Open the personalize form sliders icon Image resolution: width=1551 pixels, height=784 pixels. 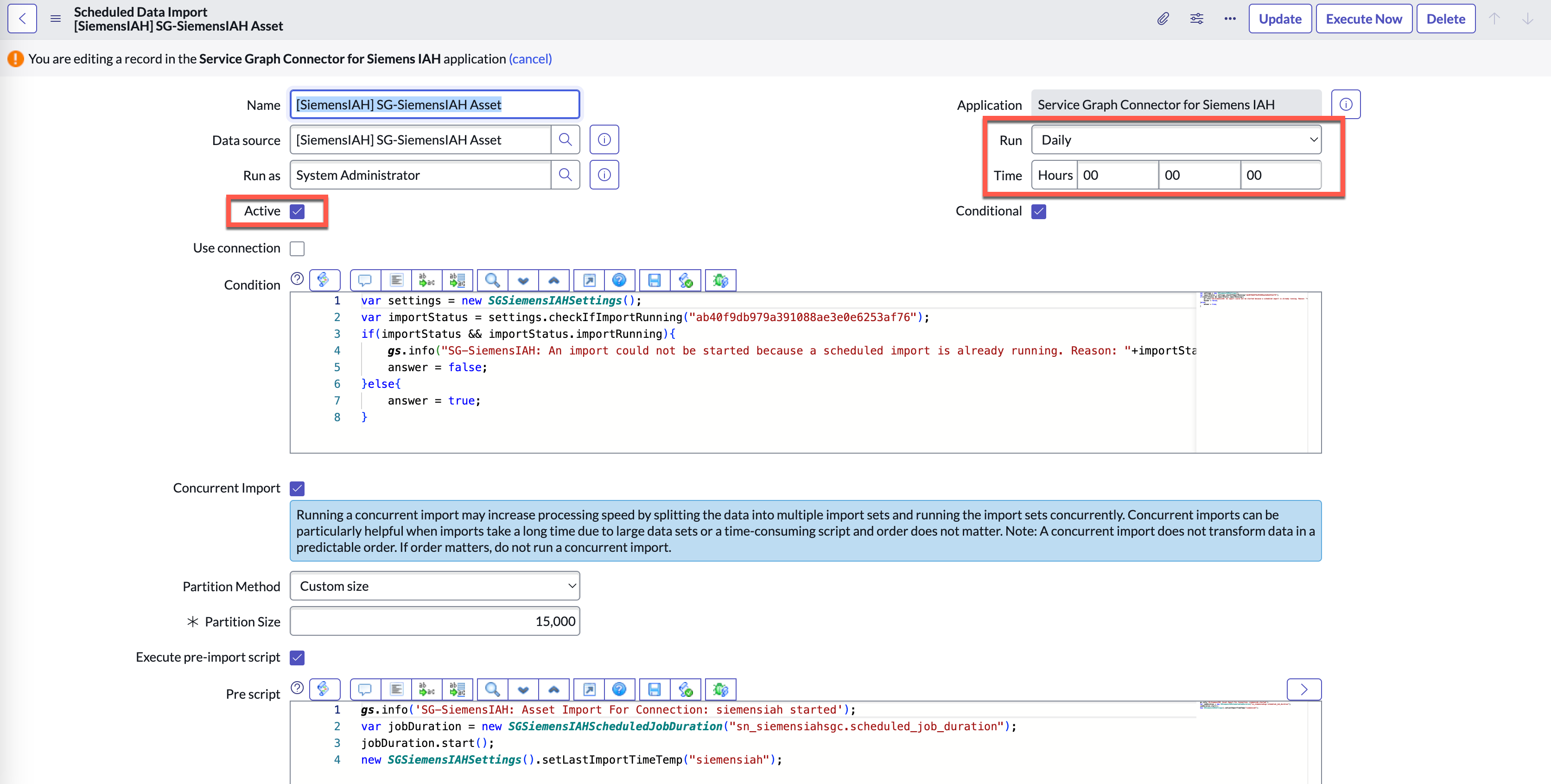[1197, 19]
